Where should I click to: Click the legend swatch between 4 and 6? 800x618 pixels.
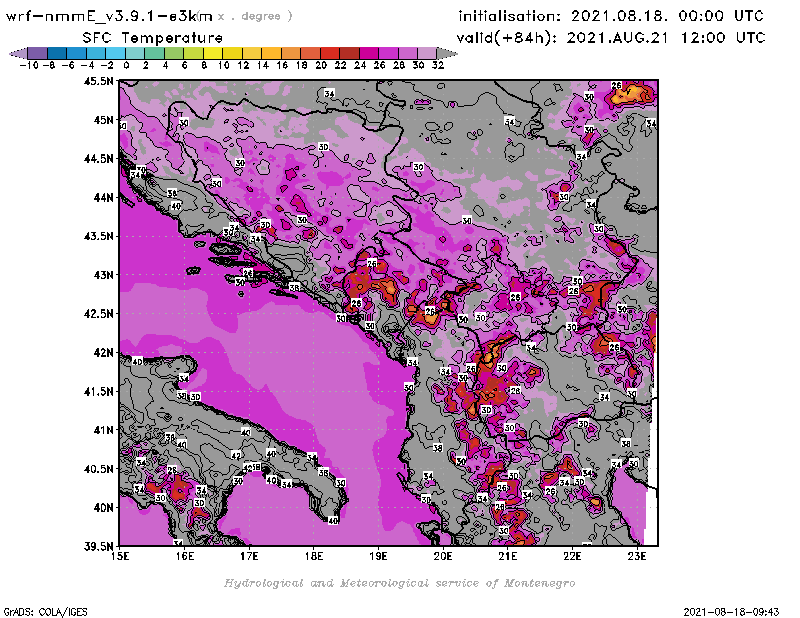[174, 53]
